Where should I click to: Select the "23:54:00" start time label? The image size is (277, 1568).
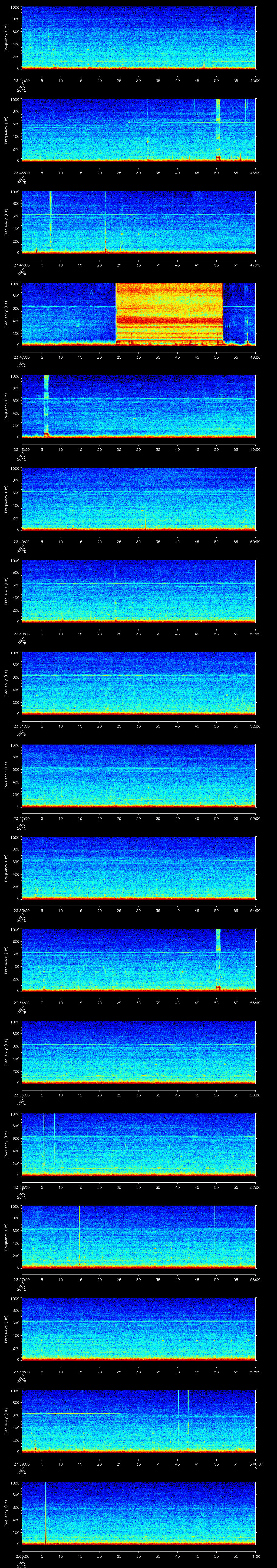pyautogui.click(x=21, y=1003)
